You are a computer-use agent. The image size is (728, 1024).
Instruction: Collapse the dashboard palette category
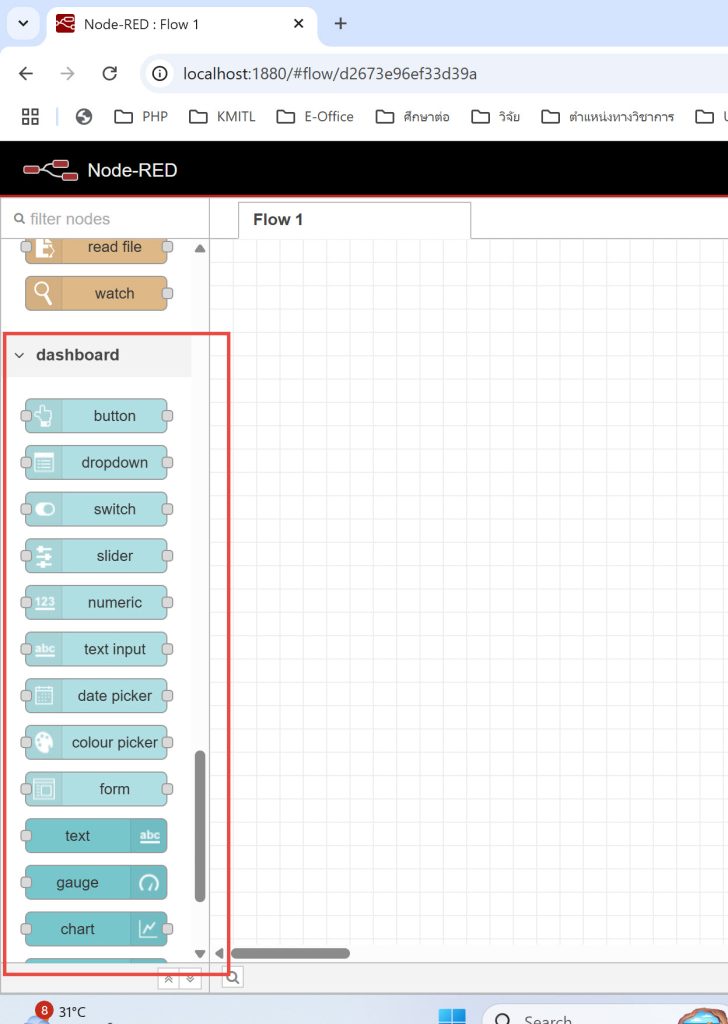(x=20, y=355)
